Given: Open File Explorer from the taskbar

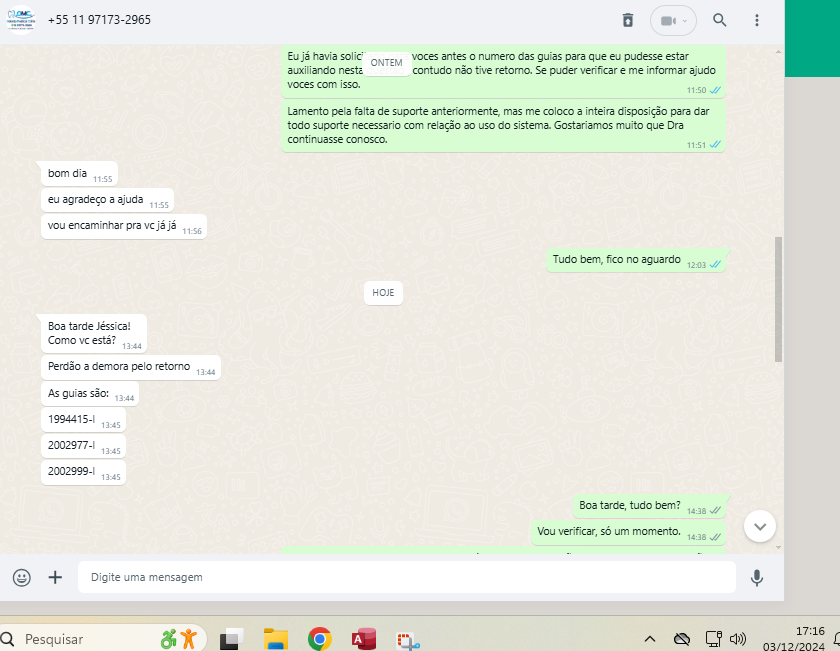Looking at the screenshot, I should click(x=276, y=639).
